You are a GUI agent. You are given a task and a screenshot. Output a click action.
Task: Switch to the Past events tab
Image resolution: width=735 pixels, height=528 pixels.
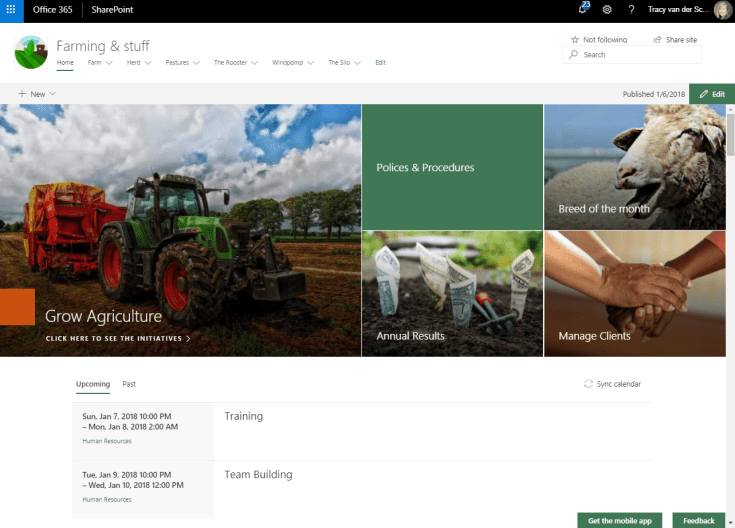coord(129,384)
